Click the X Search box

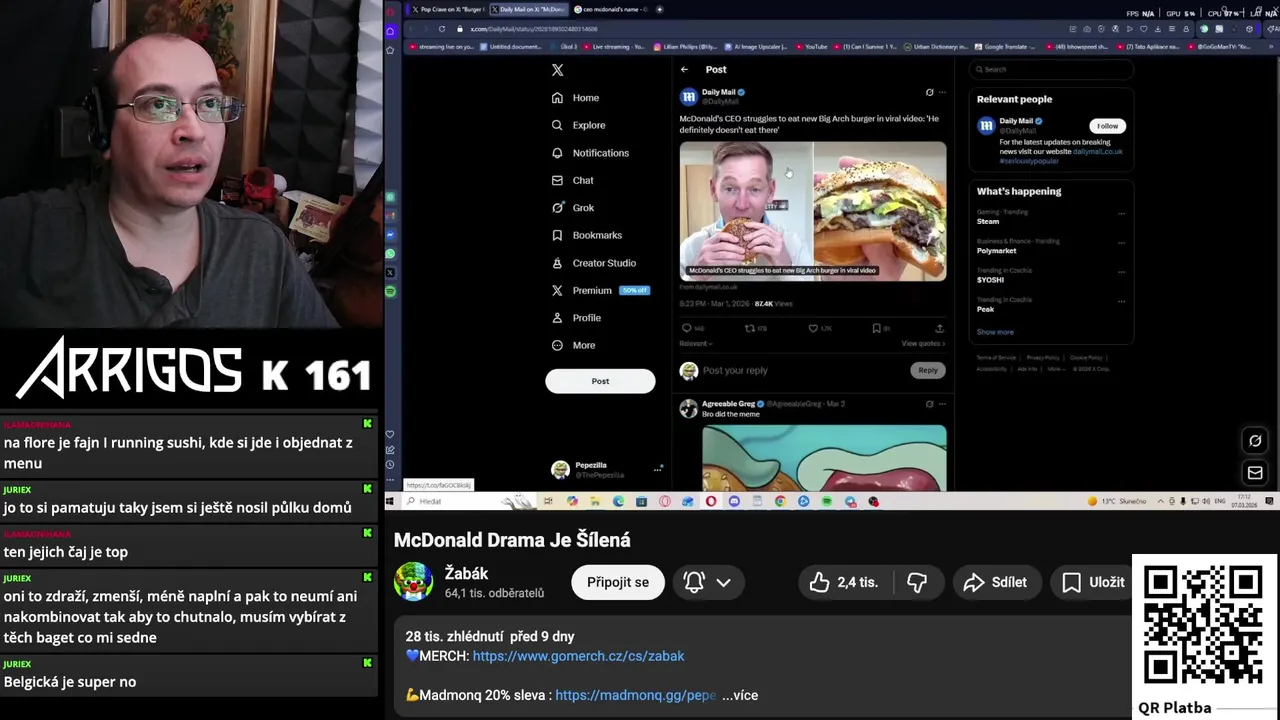pos(1052,69)
